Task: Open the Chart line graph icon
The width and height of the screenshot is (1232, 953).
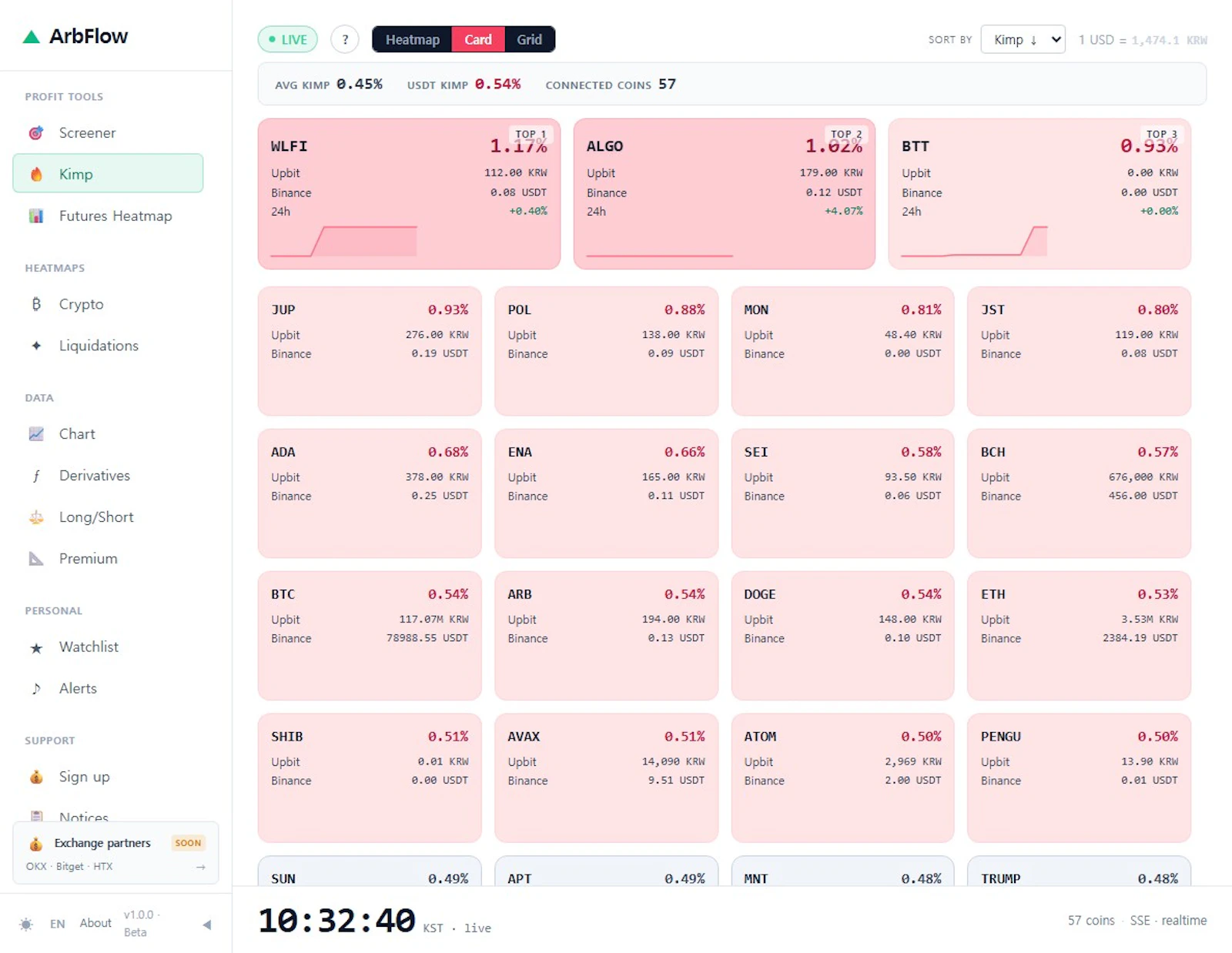Action: click(36, 434)
